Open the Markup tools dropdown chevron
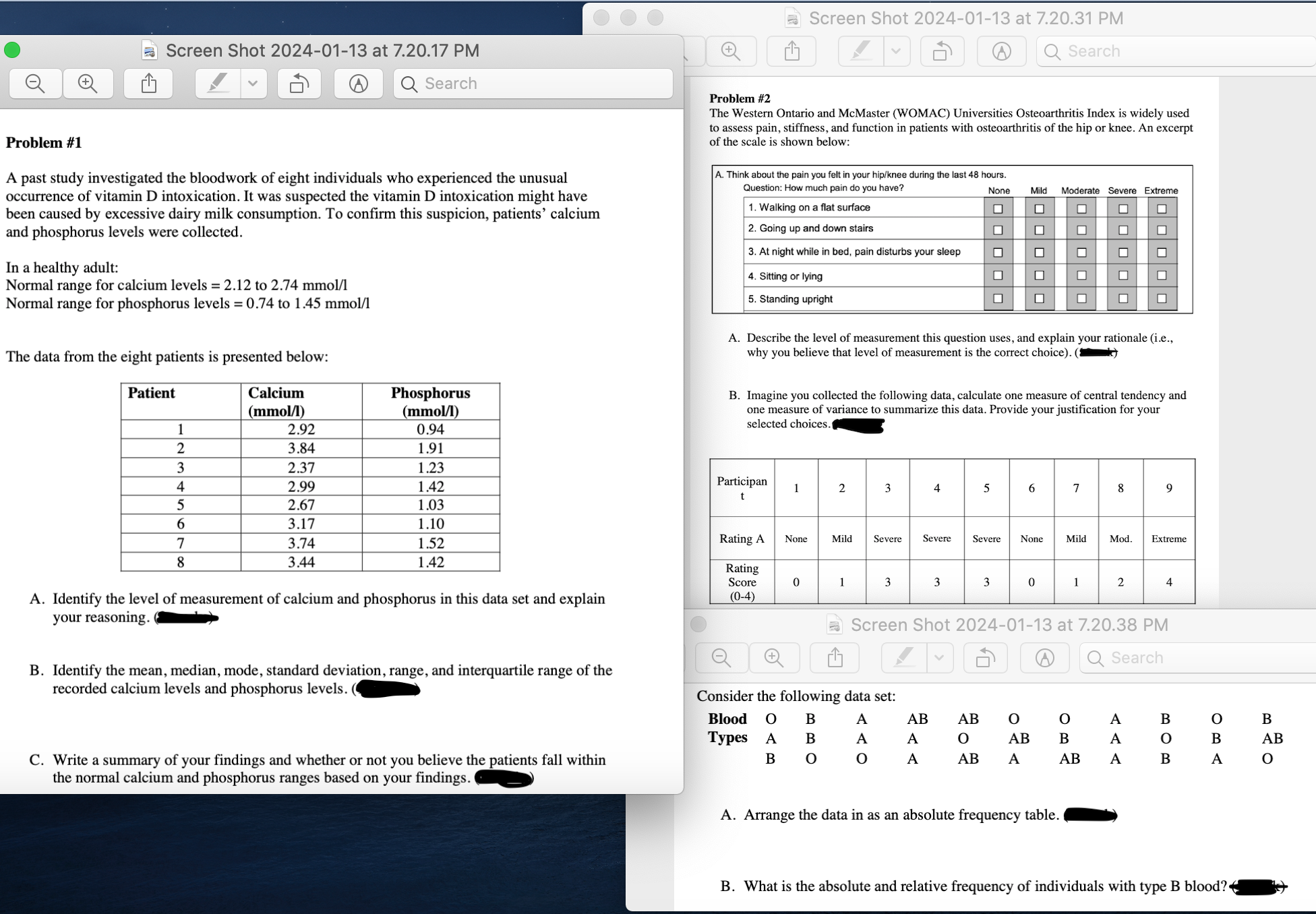This screenshot has height=914, width=1316. [253, 83]
